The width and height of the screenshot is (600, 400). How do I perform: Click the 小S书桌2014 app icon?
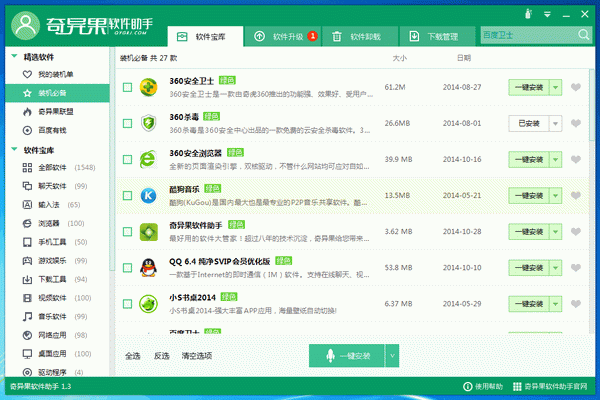point(148,304)
